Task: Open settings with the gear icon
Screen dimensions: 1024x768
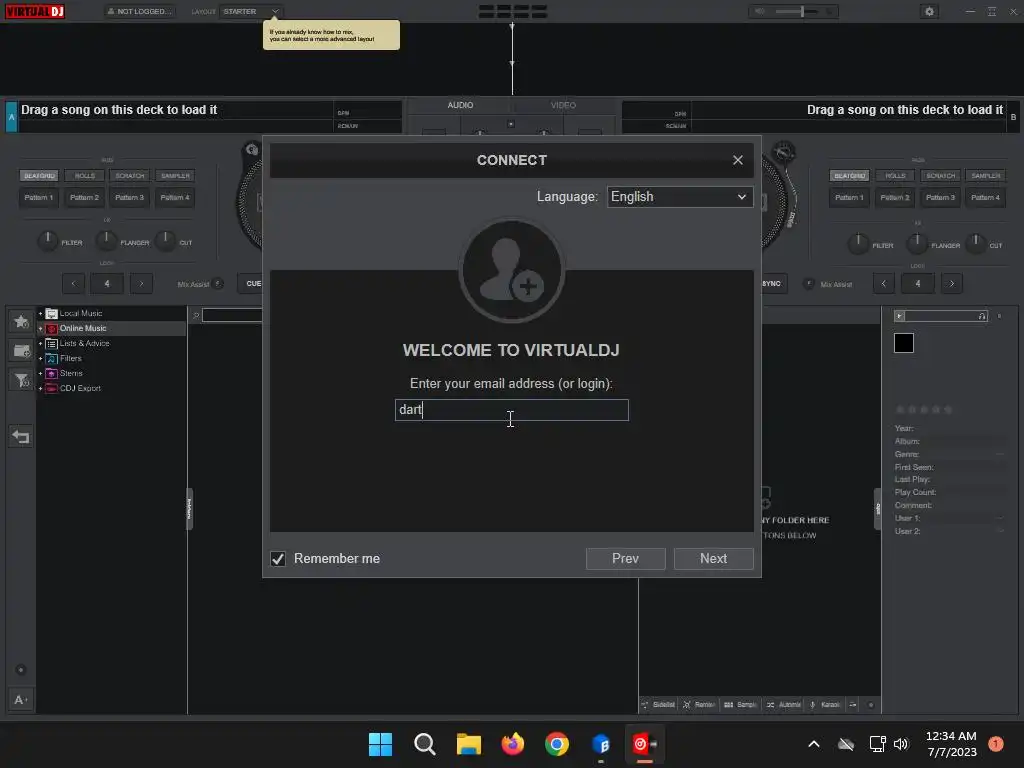Action: click(929, 11)
